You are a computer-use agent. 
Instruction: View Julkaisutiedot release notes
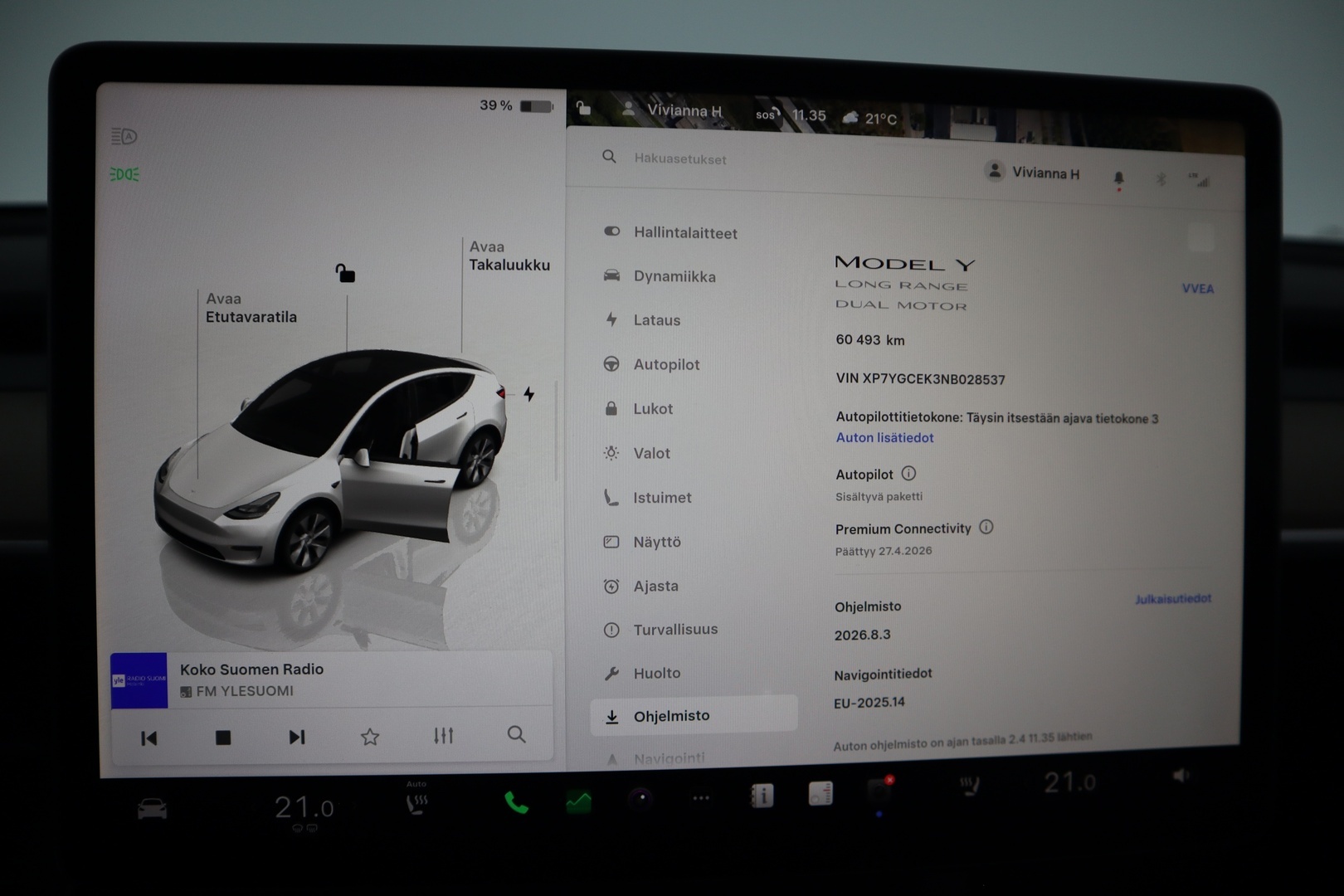(1172, 598)
